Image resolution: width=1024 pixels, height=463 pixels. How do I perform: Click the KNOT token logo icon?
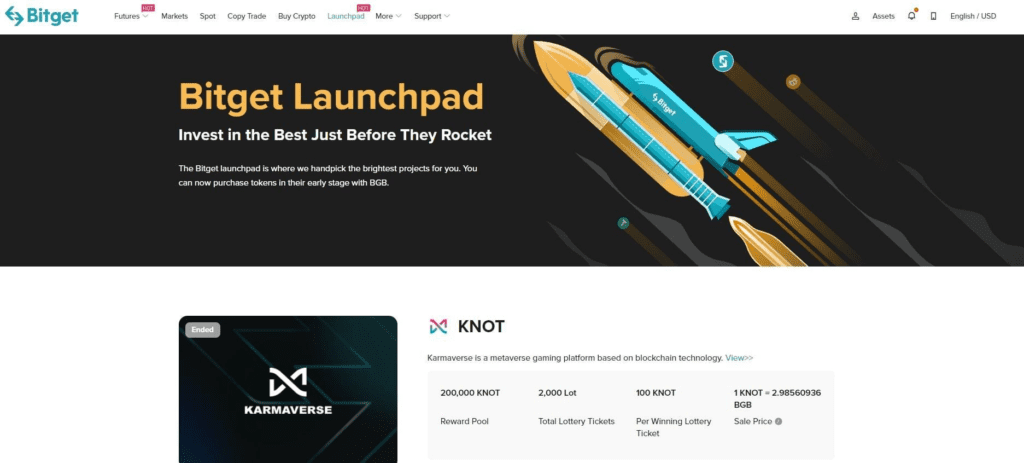(438, 327)
